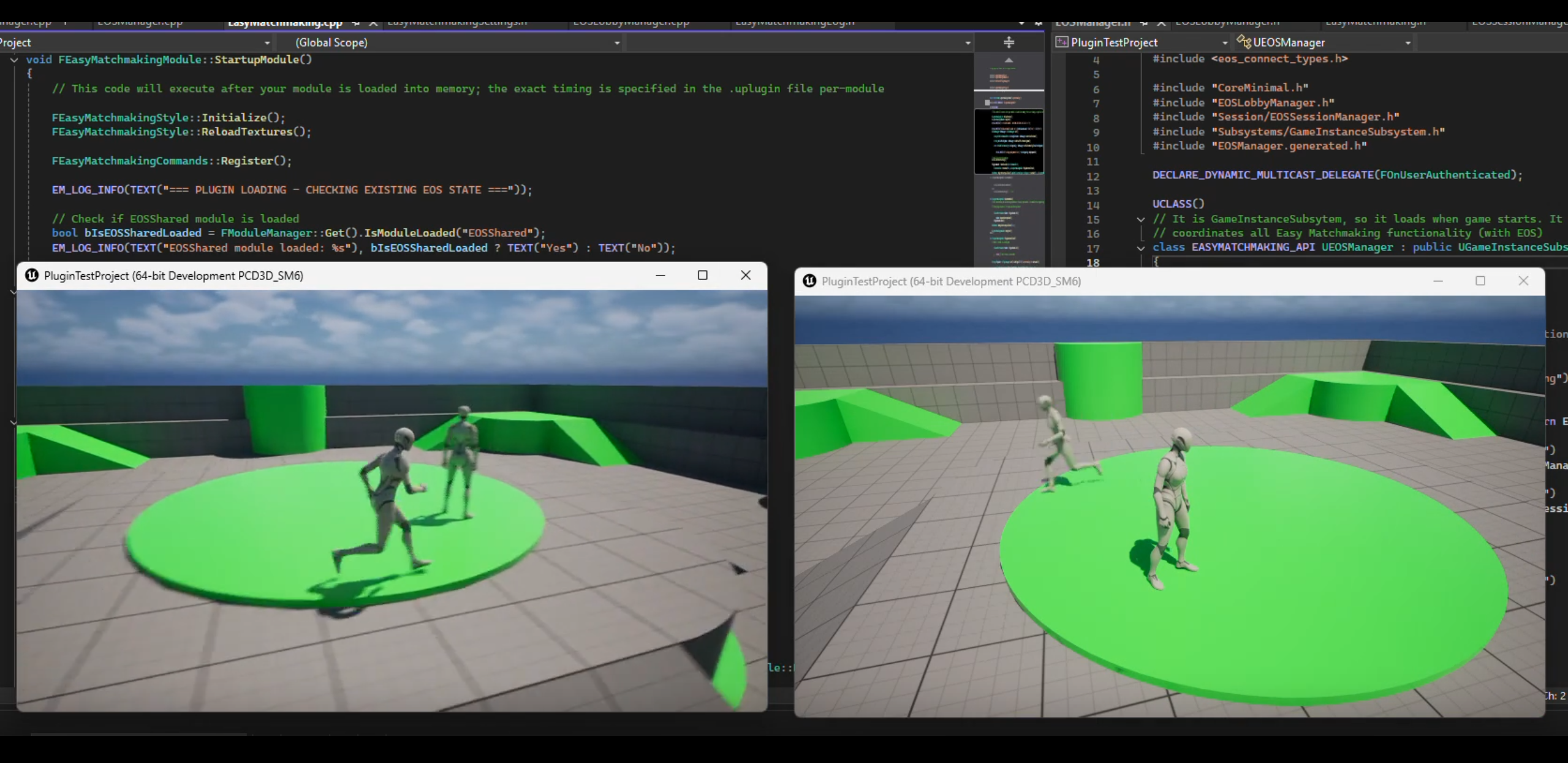Click the split editor window icon
This screenshot has width=1568, height=763.
click(1008, 42)
